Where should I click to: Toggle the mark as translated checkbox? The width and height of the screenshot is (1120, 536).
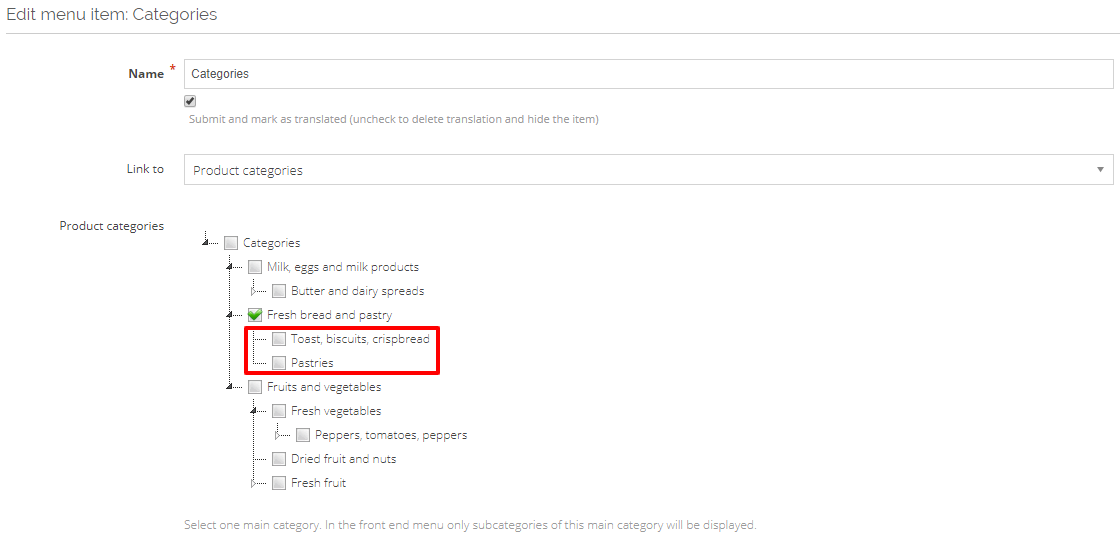tap(190, 101)
